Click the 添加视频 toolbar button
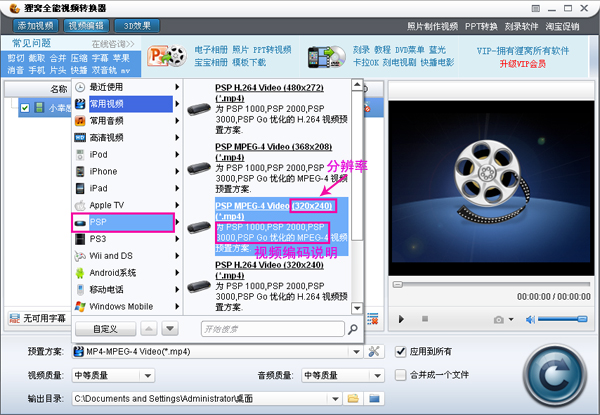 pos(35,26)
